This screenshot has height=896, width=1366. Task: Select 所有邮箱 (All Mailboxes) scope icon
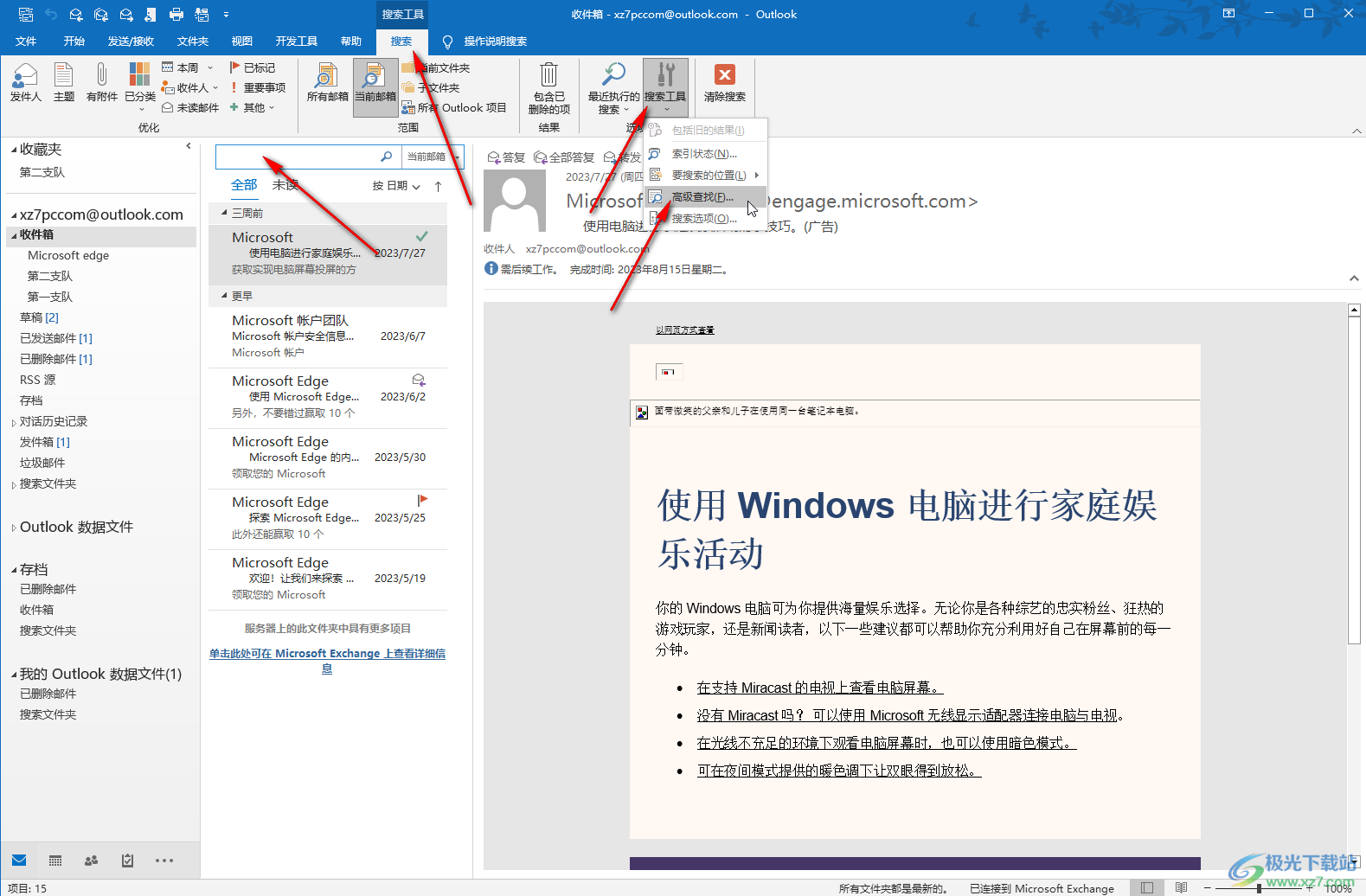point(327,83)
